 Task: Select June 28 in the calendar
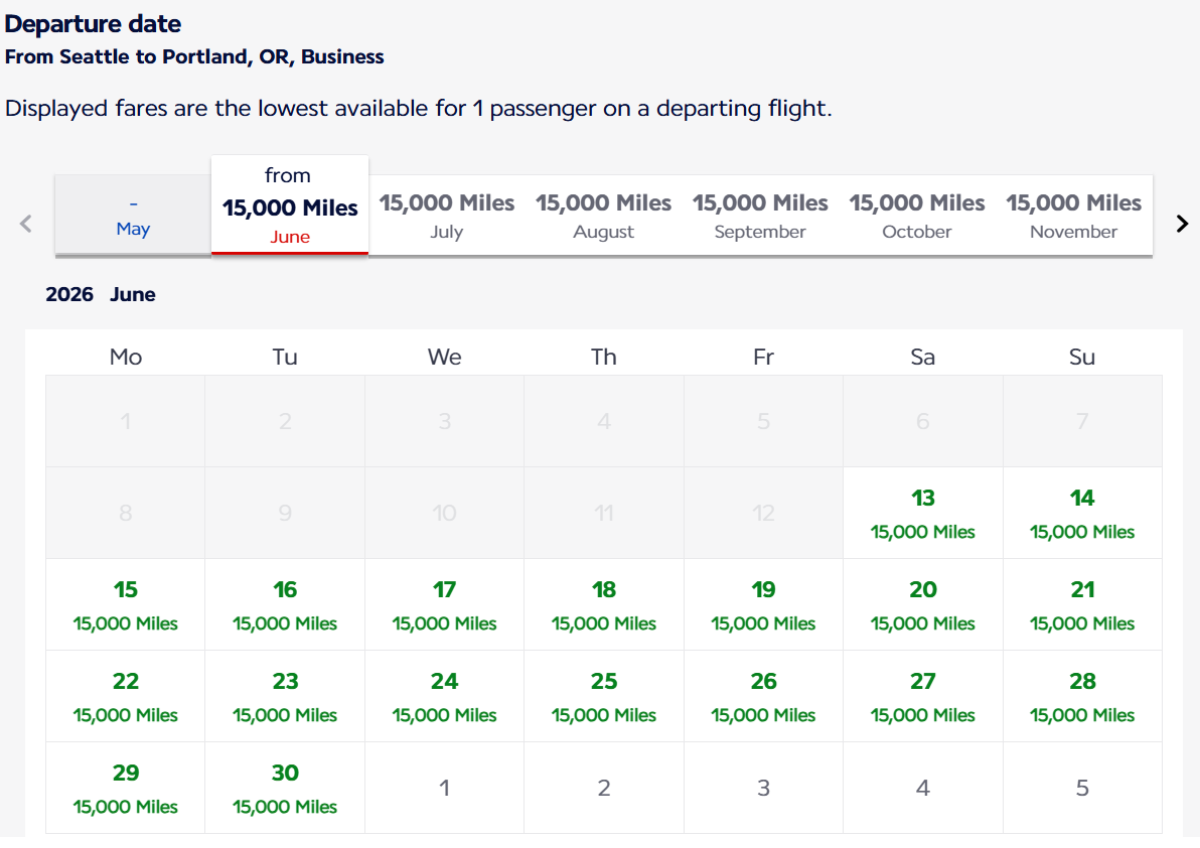pos(1083,697)
